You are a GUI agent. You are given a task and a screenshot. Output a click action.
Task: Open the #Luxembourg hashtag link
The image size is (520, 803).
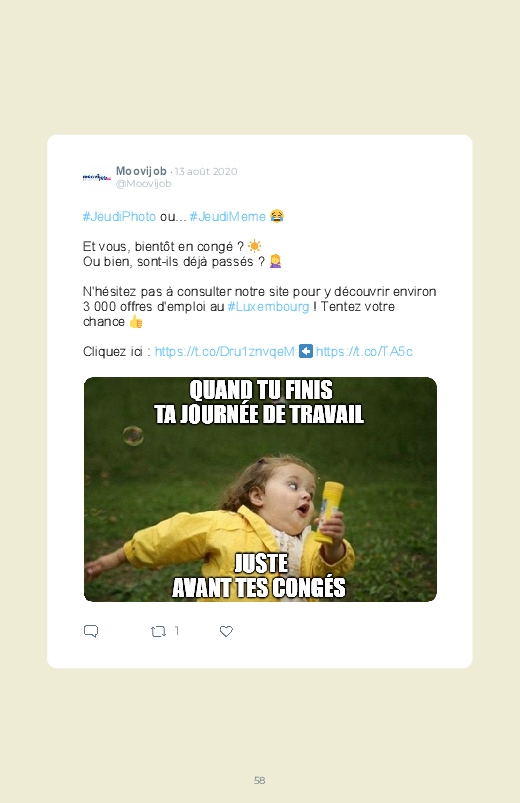pyautogui.click(x=268, y=307)
